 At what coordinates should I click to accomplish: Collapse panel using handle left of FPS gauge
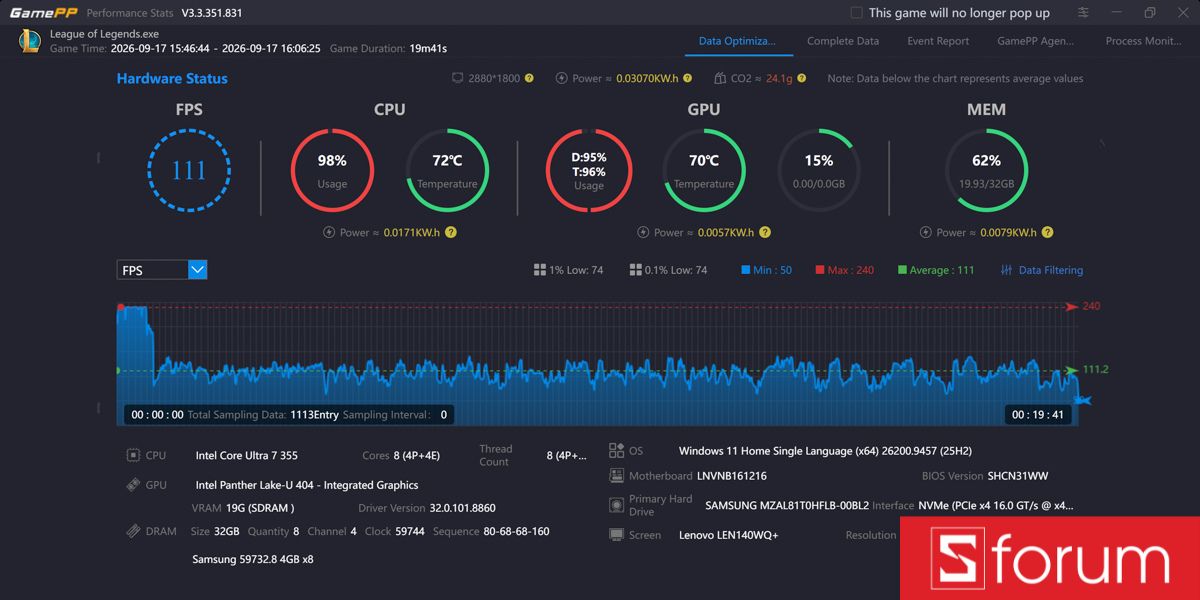click(98, 158)
